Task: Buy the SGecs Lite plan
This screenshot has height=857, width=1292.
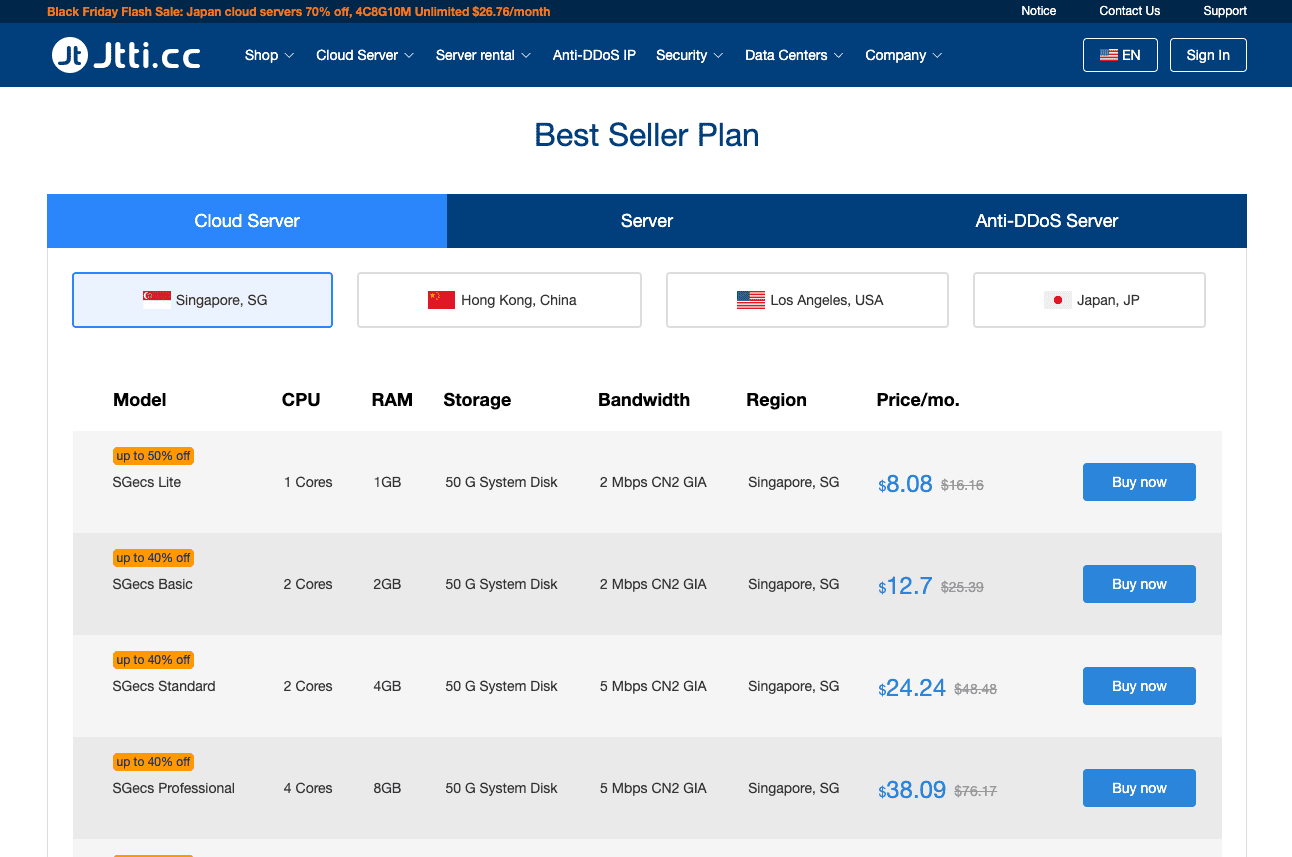Action: coord(1138,482)
